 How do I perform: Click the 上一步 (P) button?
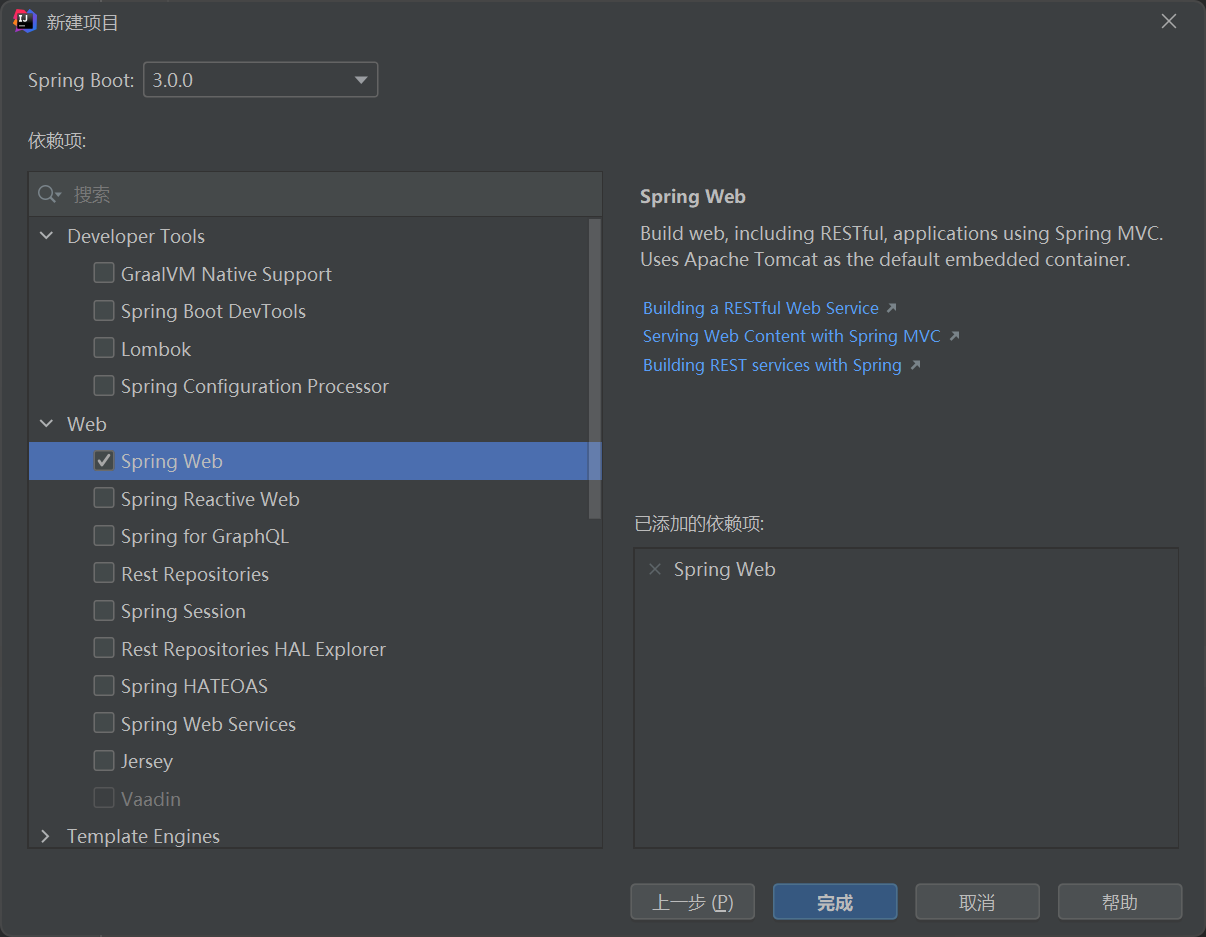click(692, 902)
